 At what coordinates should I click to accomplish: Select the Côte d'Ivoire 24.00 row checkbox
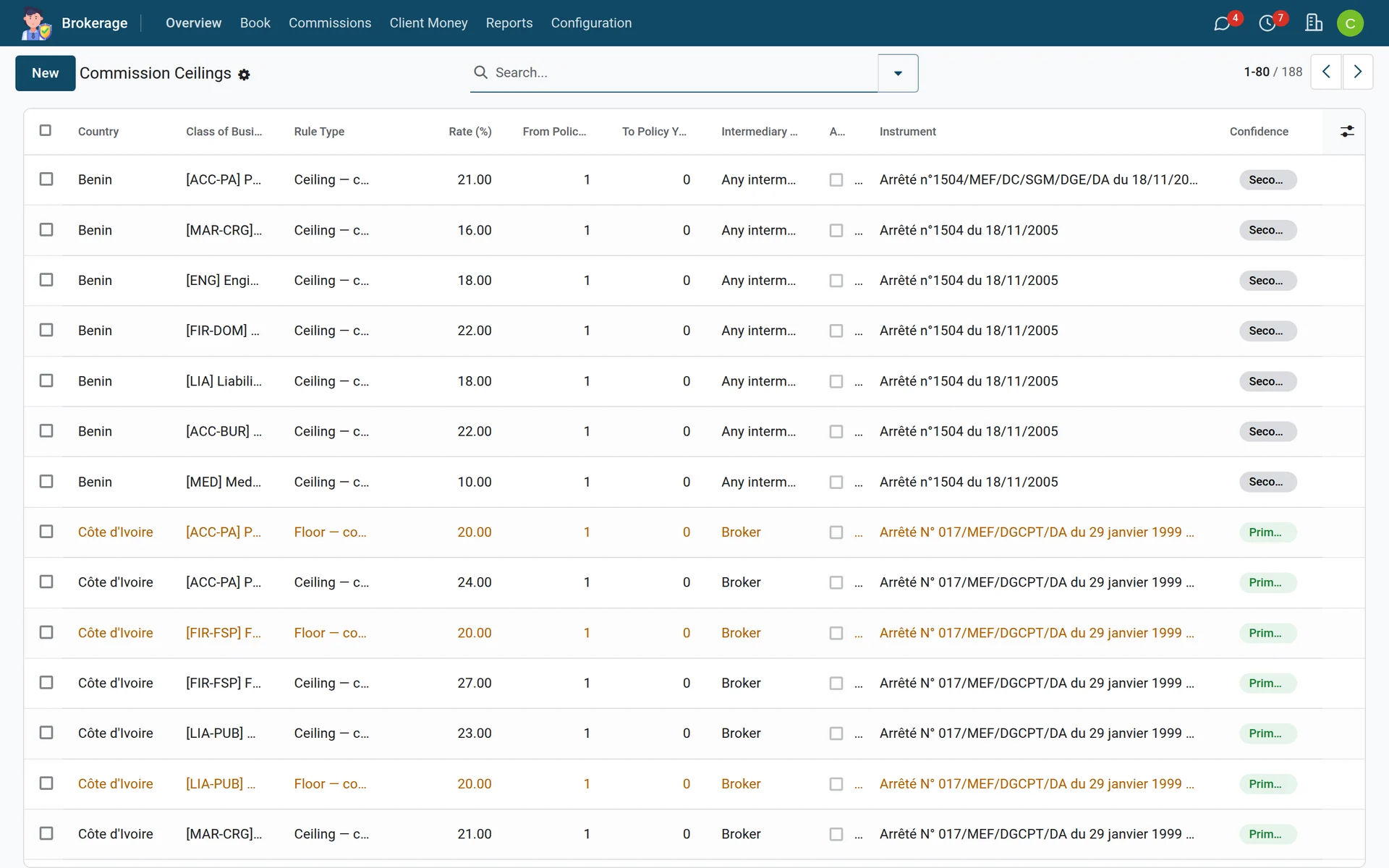46,582
